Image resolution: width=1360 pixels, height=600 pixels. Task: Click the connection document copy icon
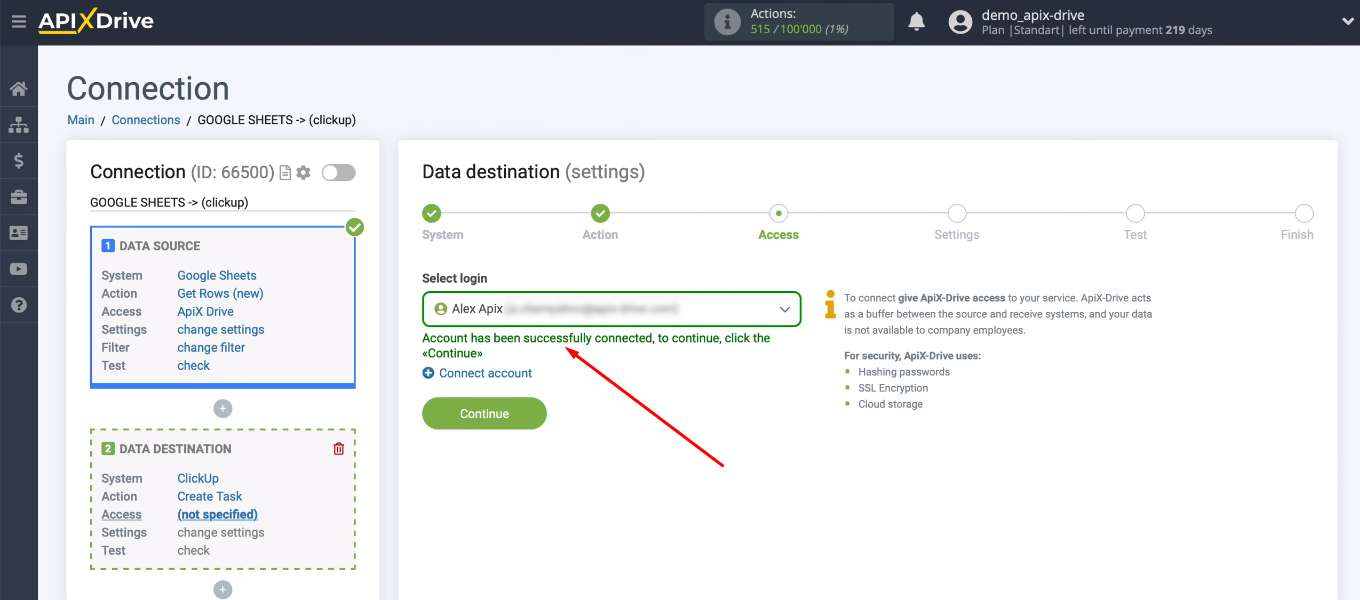[285, 173]
